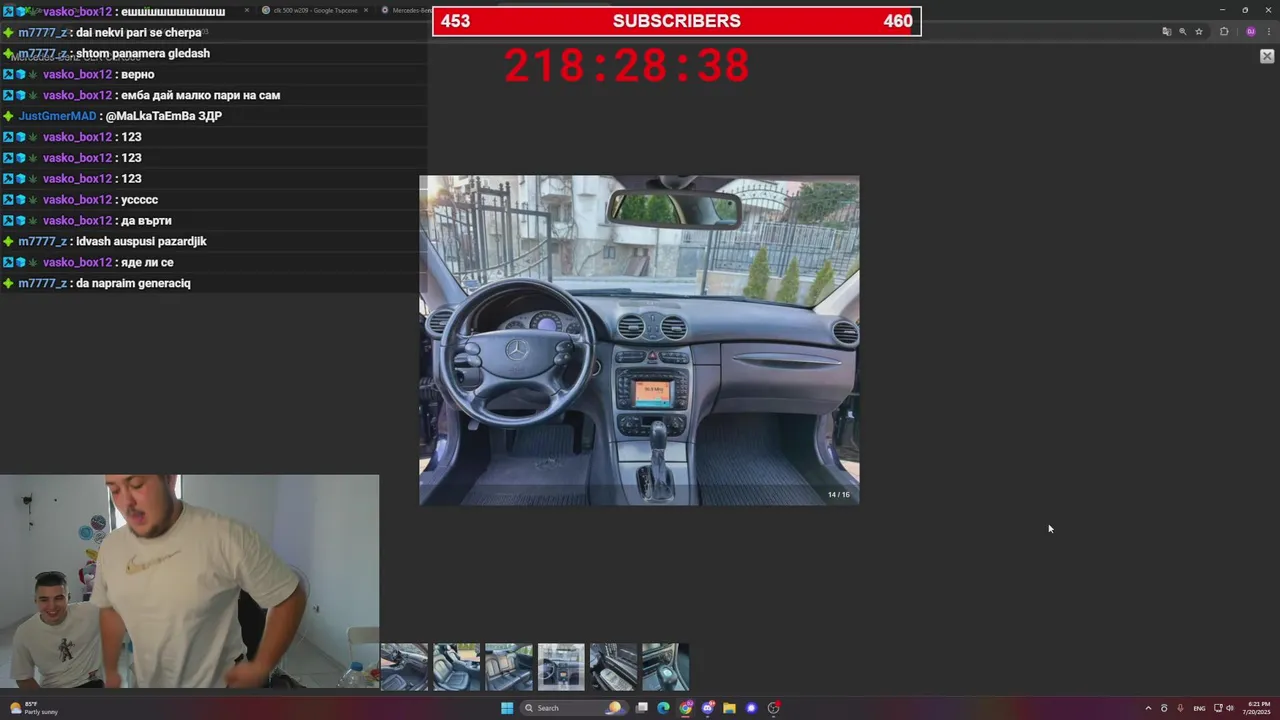The image size is (1280, 720).
Task: Open Google Chrome from the taskbar
Action: point(686,708)
